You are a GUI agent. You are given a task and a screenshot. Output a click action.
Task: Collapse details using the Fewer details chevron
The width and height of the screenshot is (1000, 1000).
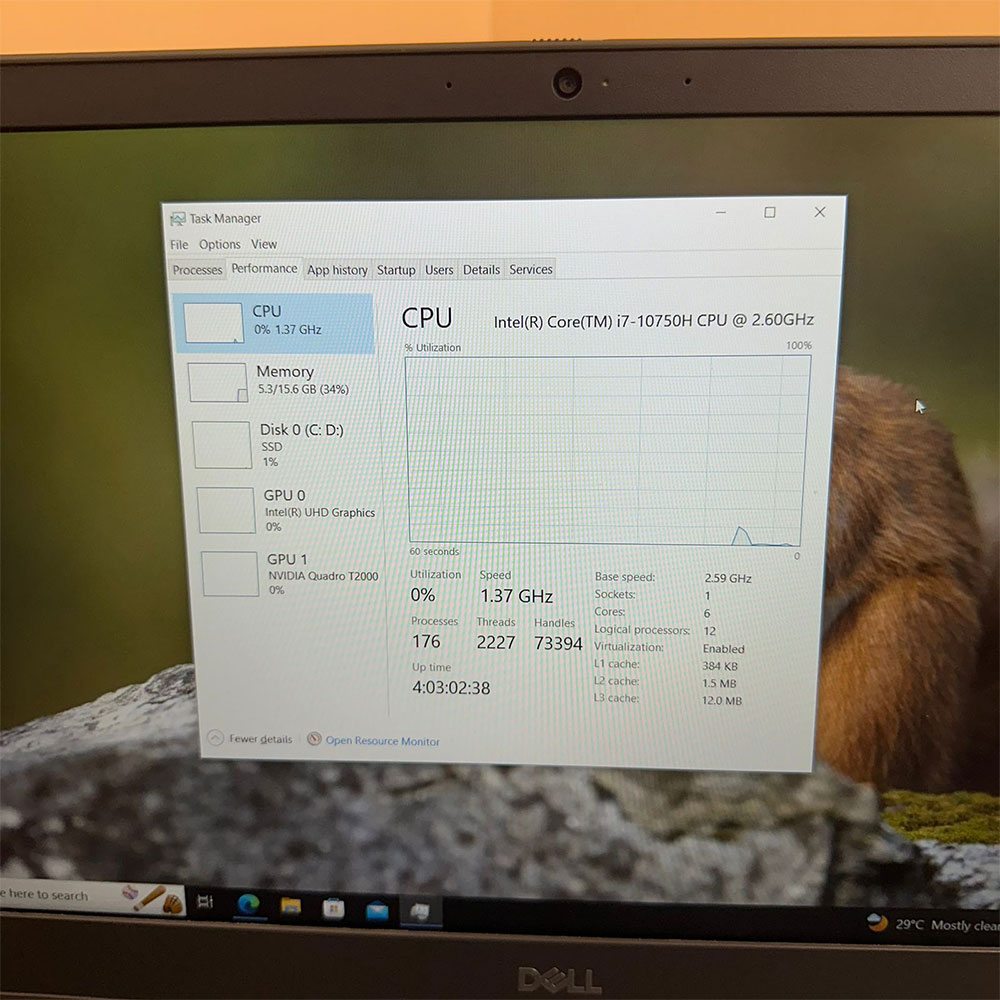(214, 738)
